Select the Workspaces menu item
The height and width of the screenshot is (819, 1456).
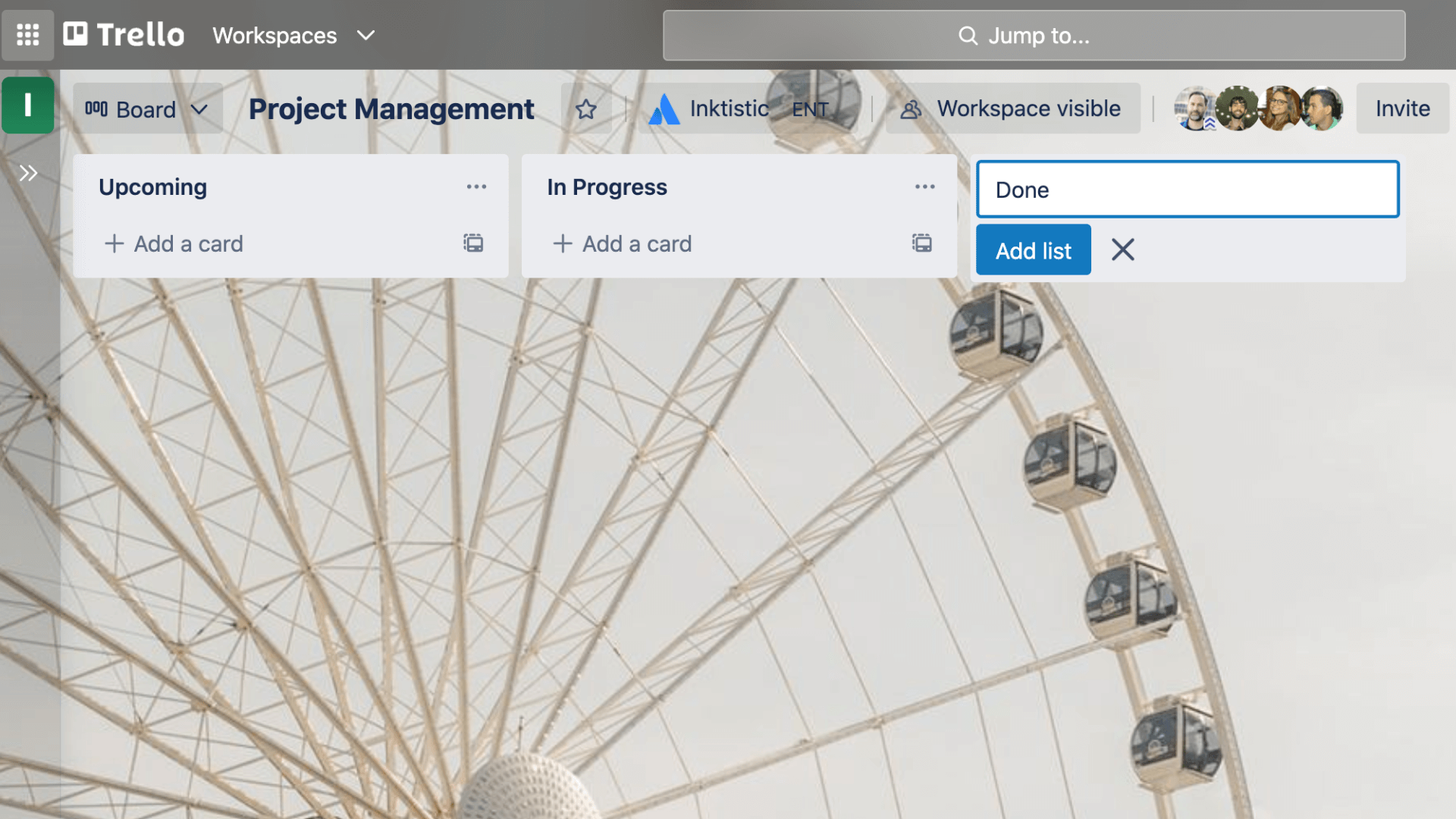click(x=293, y=35)
